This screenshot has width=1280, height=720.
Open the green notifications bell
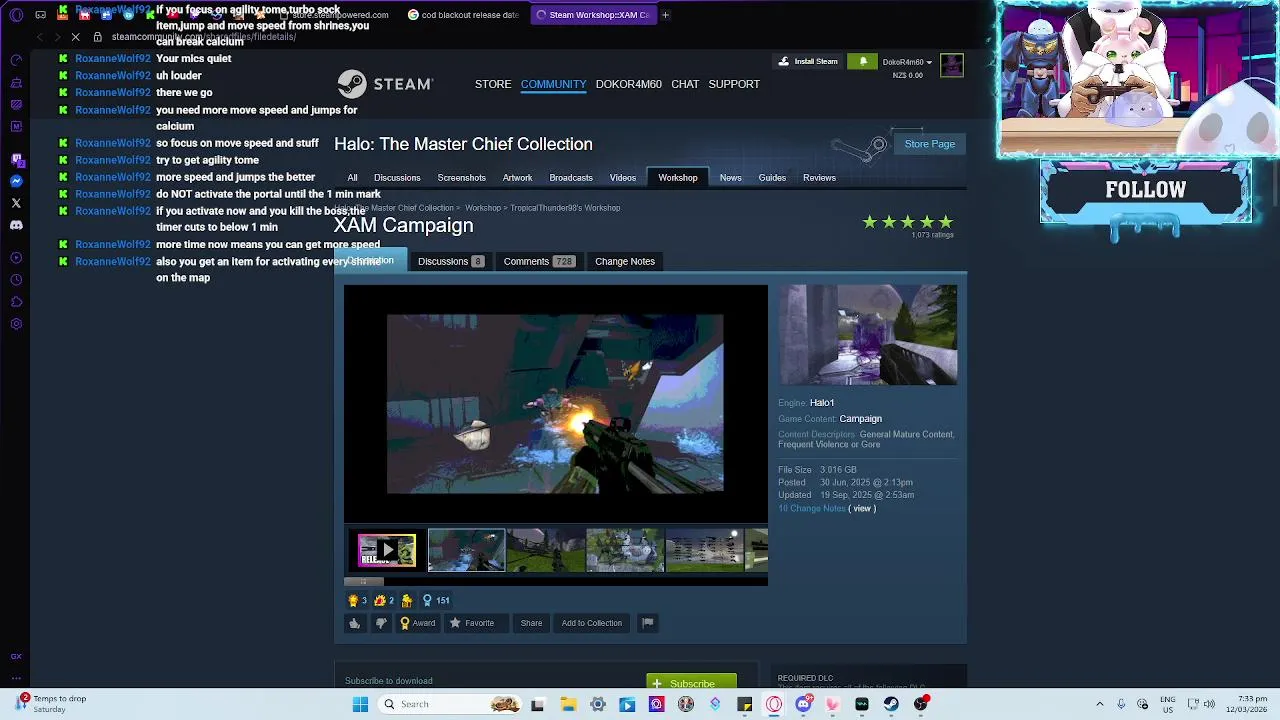click(x=863, y=62)
